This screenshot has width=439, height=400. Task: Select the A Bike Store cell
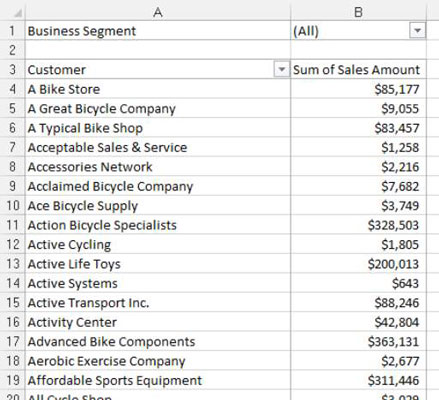coord(158,89)
